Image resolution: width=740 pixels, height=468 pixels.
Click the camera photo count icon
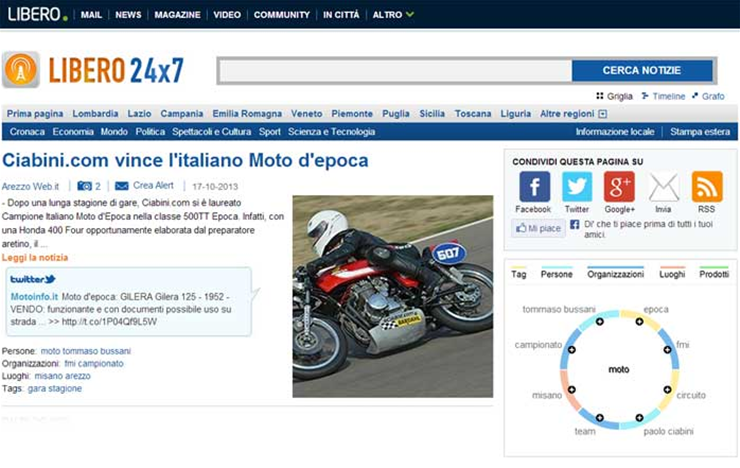pos(84,186)
